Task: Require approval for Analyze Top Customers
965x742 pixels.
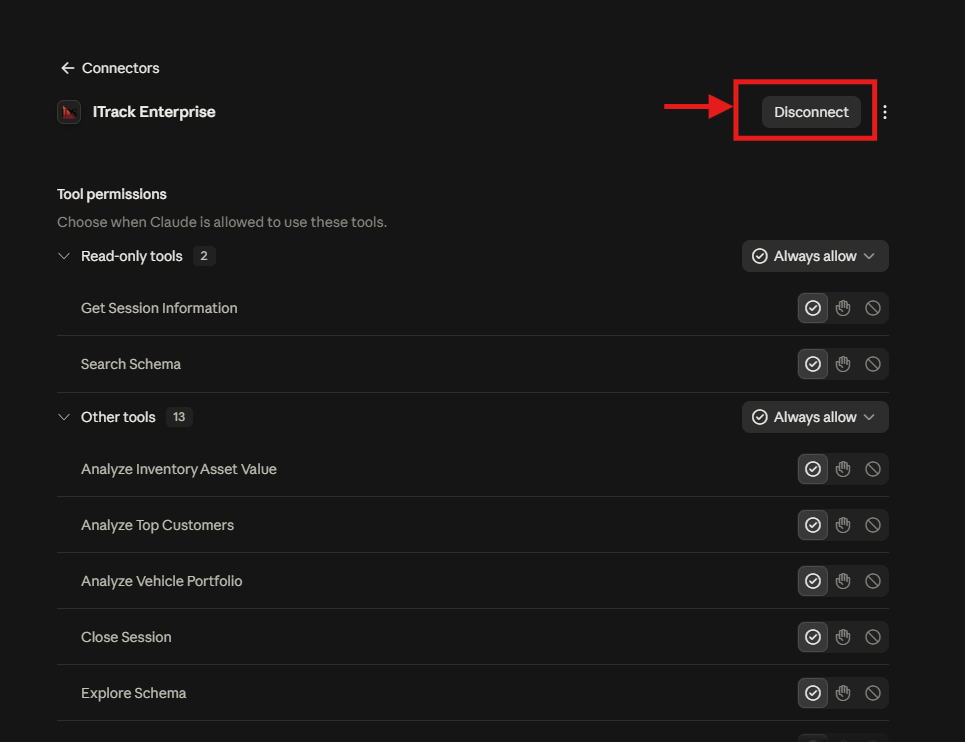Action: tap(843, 525)
